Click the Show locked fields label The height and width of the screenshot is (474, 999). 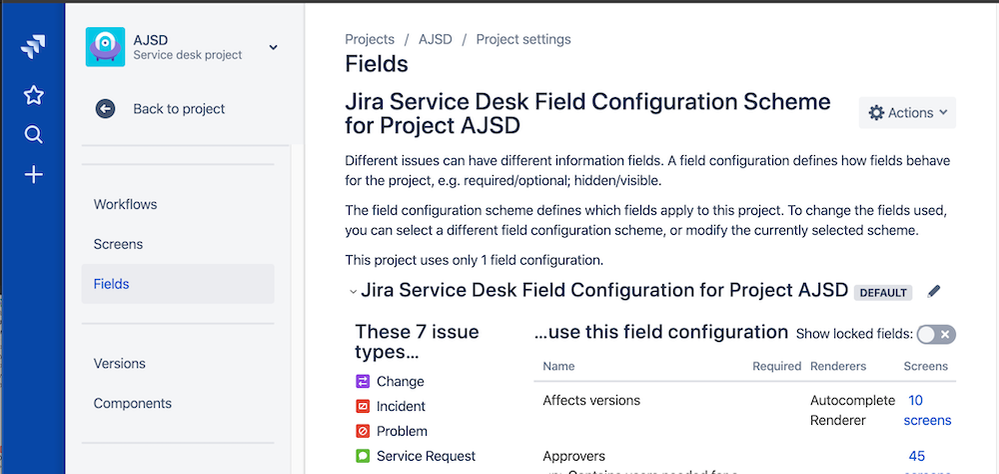pyautogui.click(x=855, y=334)
